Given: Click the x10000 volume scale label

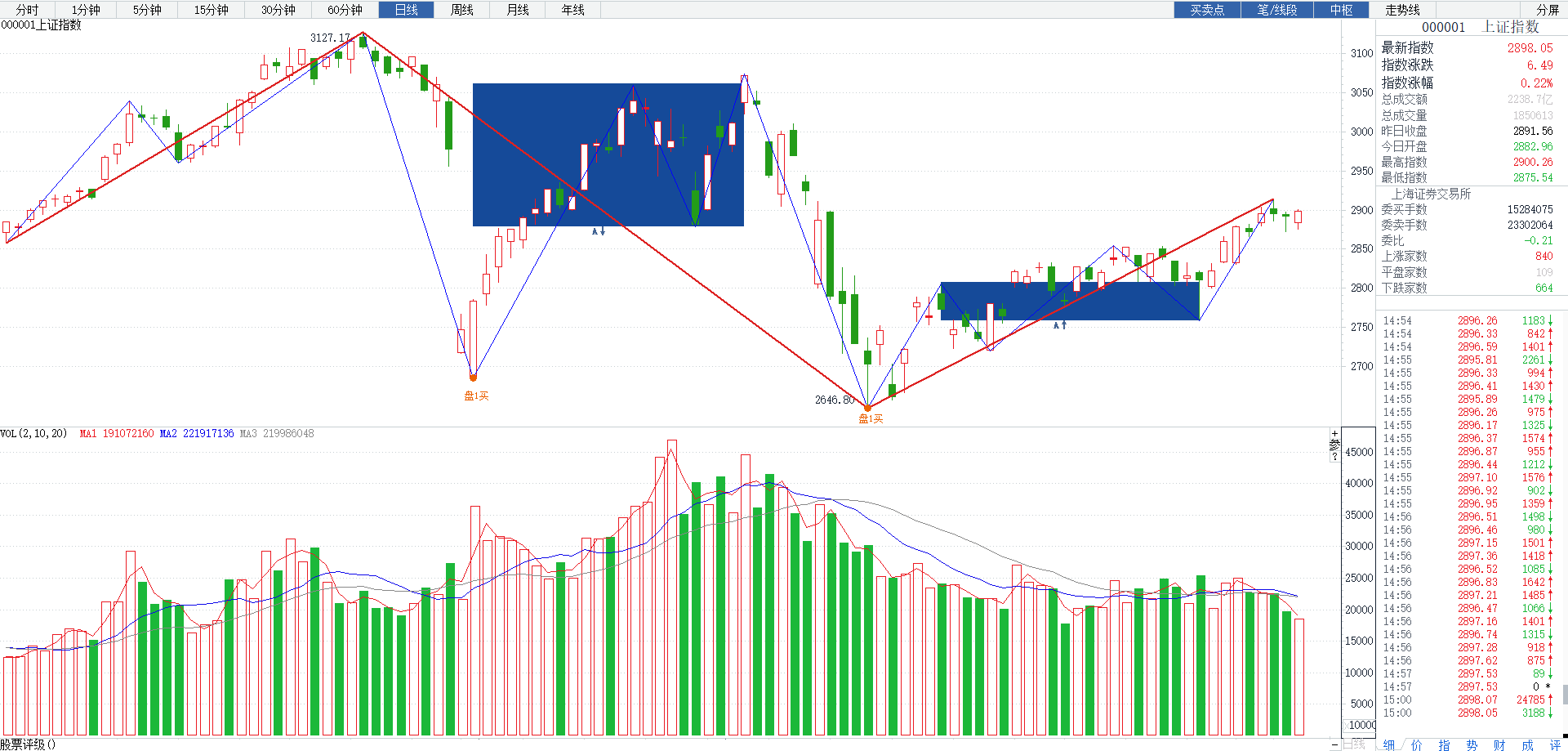Looking at the screenshot, I should pyautogui.click(x=1359, y=725).
